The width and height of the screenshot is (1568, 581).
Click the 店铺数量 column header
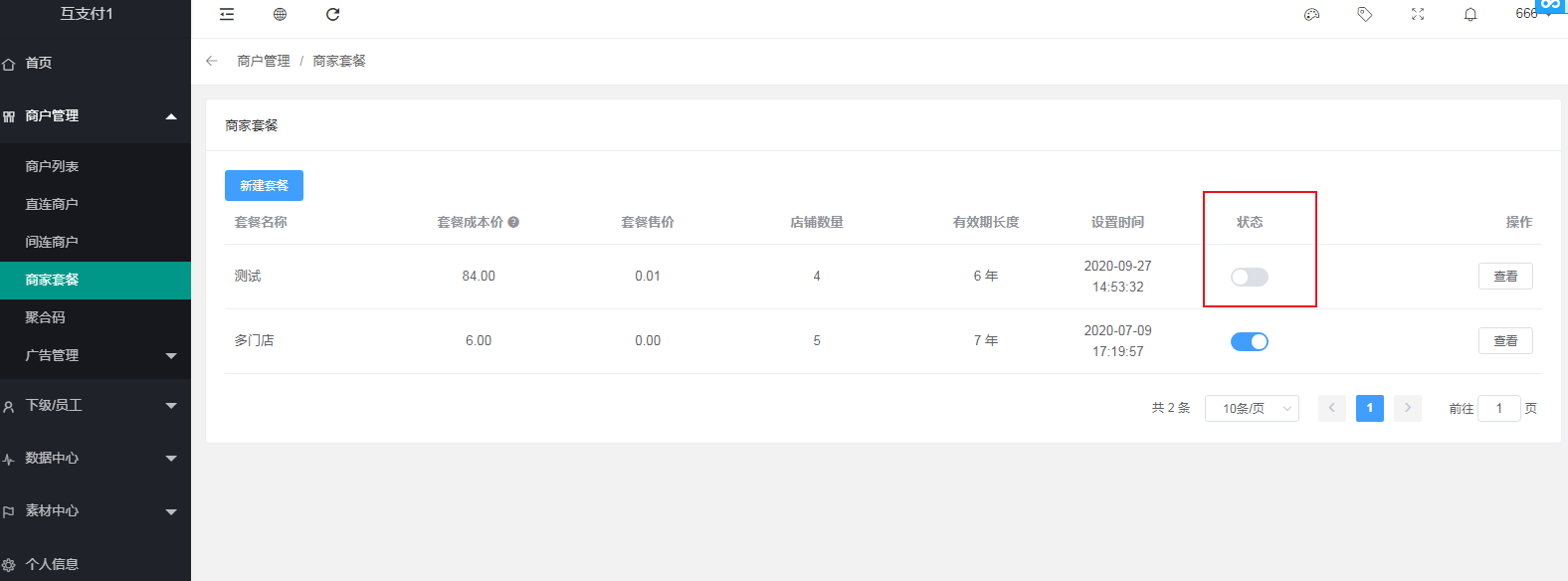[817, 222]
